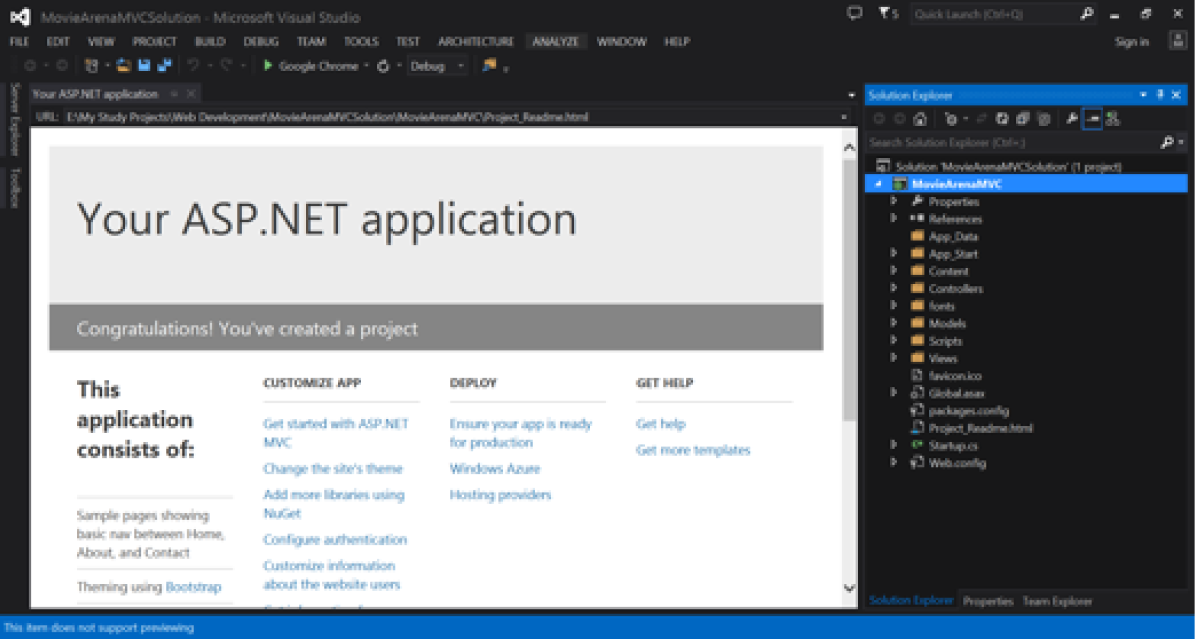Image resolution: width=1196 pixels, height=639 pixels.
Task: Click the page's vertical scrollbar down arrow
Action: coord(849,588)
